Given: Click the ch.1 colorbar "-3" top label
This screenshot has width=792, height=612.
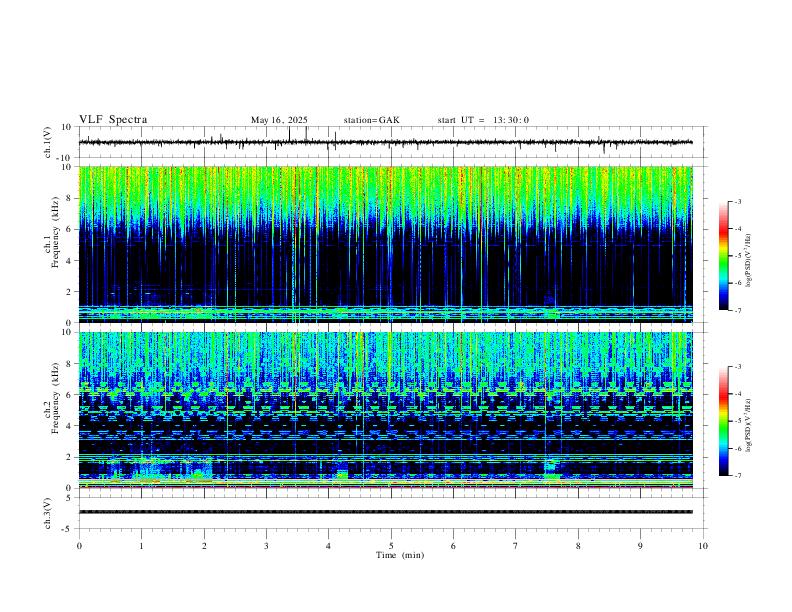Looking at the screenshot, I should tap(737, 201).
